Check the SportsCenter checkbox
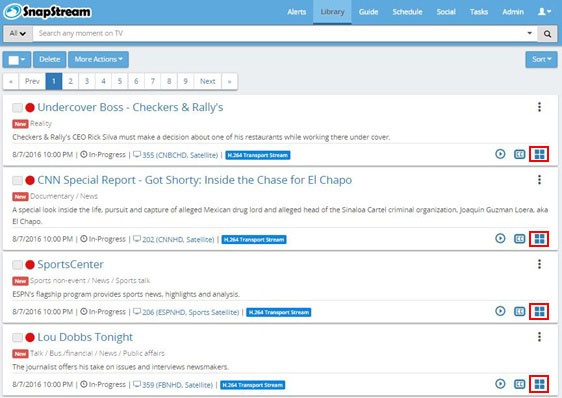 pos(17,265)
